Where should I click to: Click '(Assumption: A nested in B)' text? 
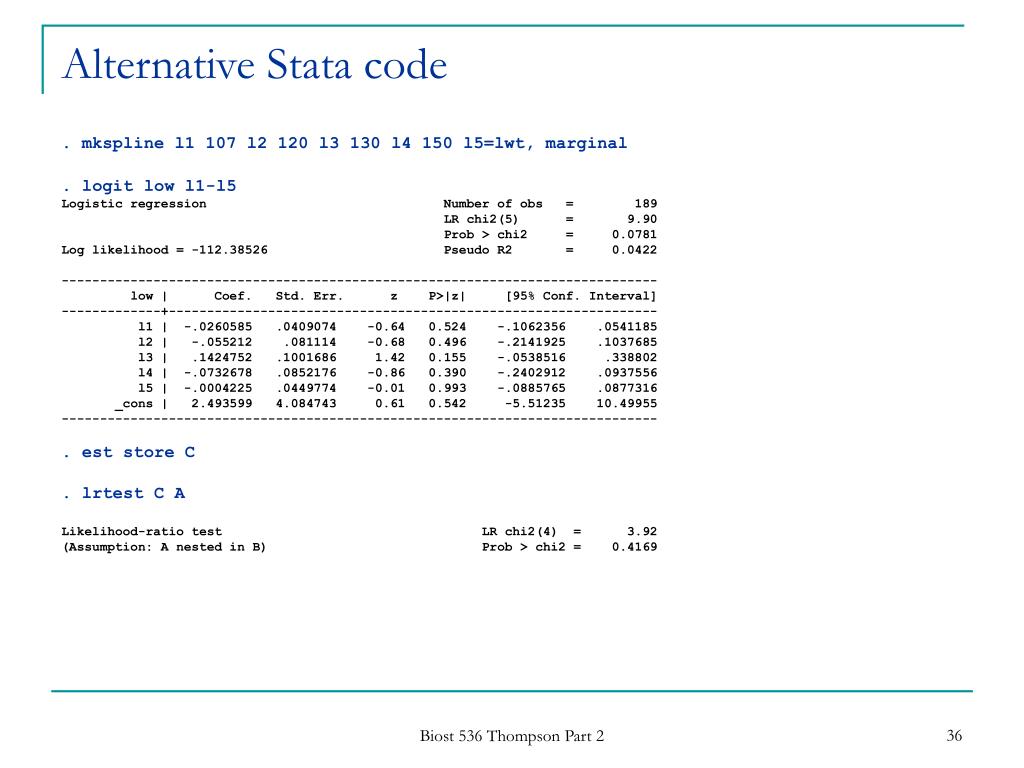(x=164, y=547)
